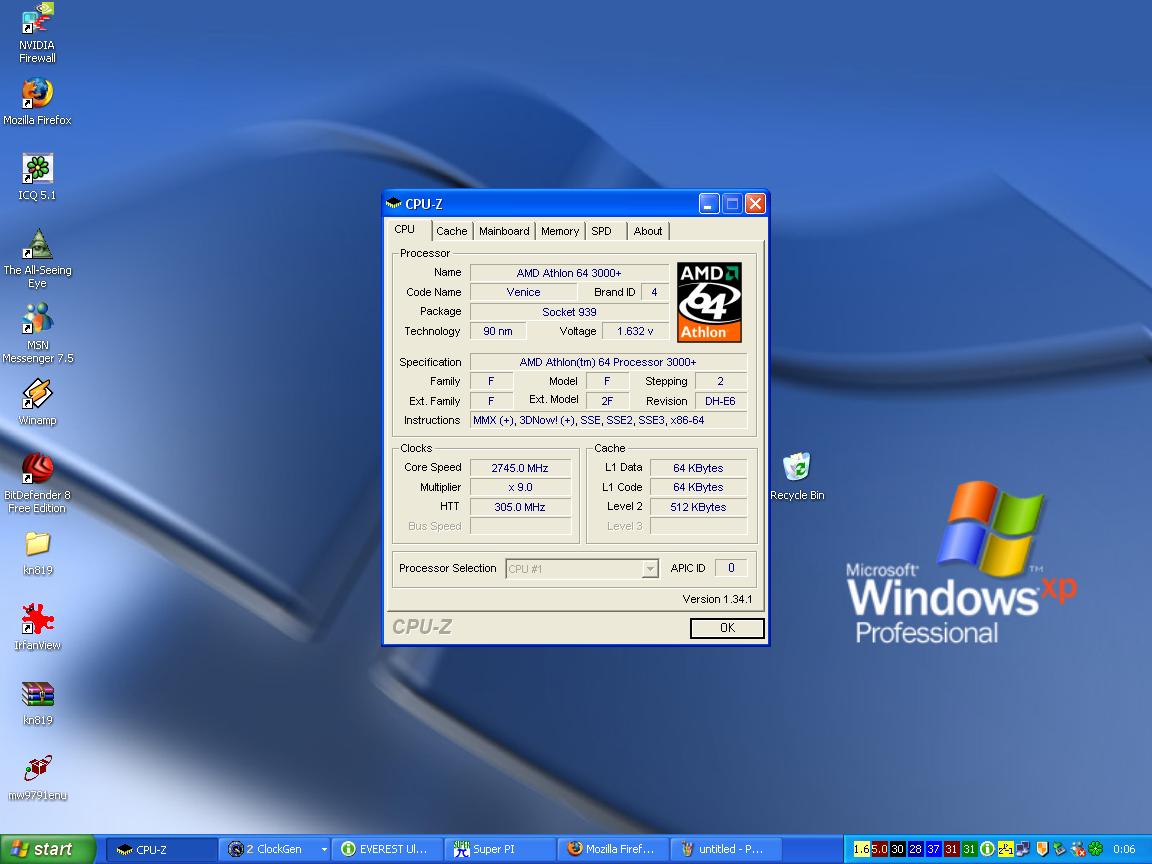
Task: Open the Windows Start menu
Action: pos(48,849)
